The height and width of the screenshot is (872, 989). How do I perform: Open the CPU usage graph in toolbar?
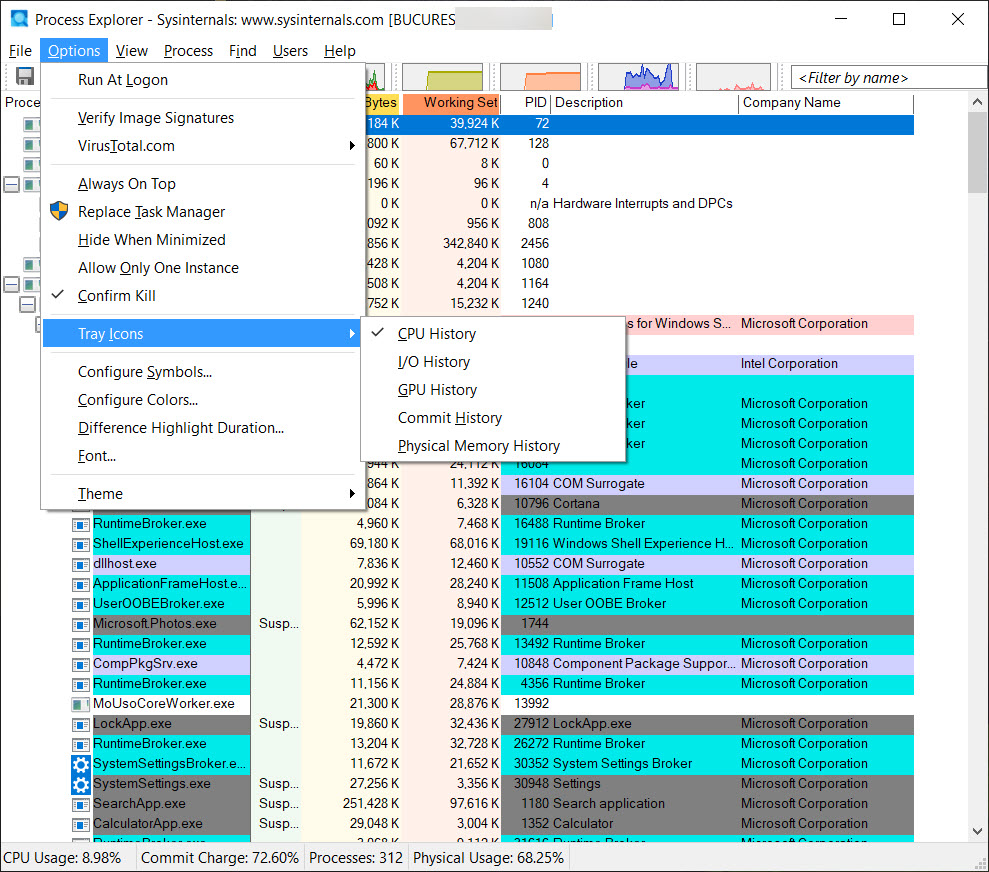374,77
